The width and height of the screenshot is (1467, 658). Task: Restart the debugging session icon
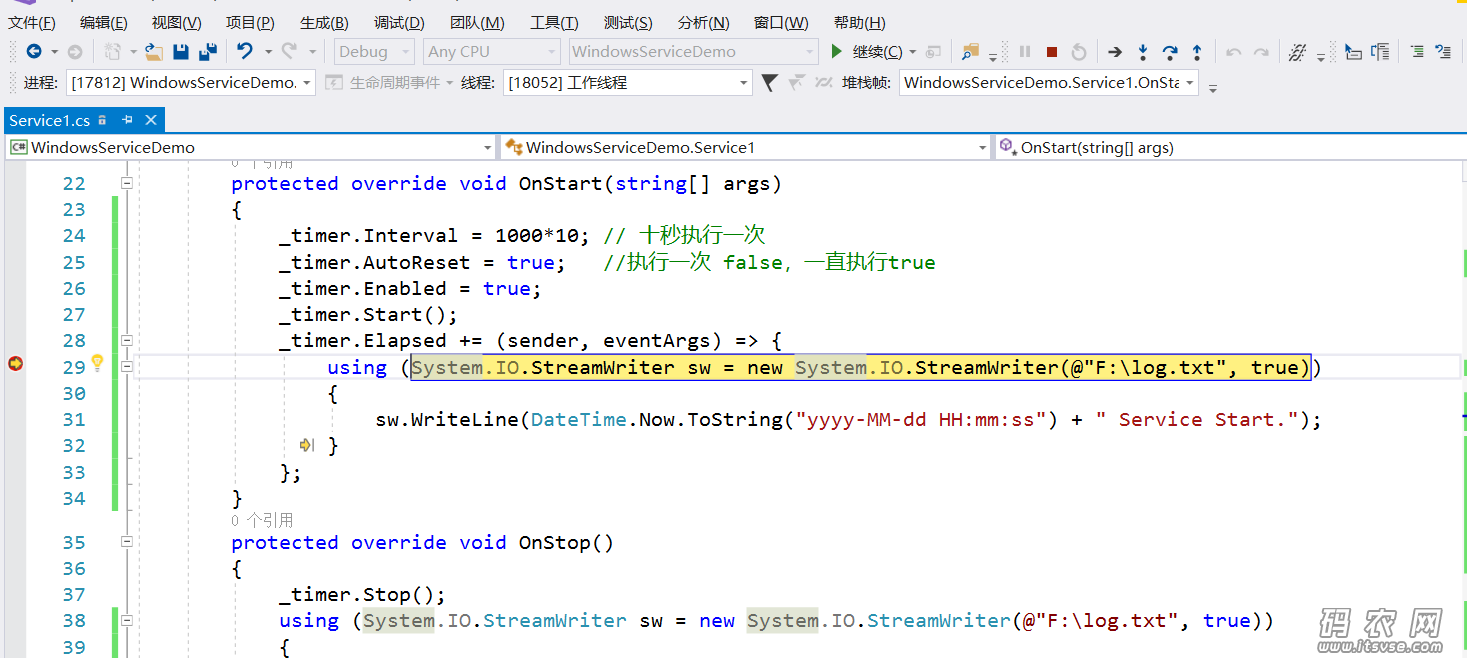point(1078,51)
